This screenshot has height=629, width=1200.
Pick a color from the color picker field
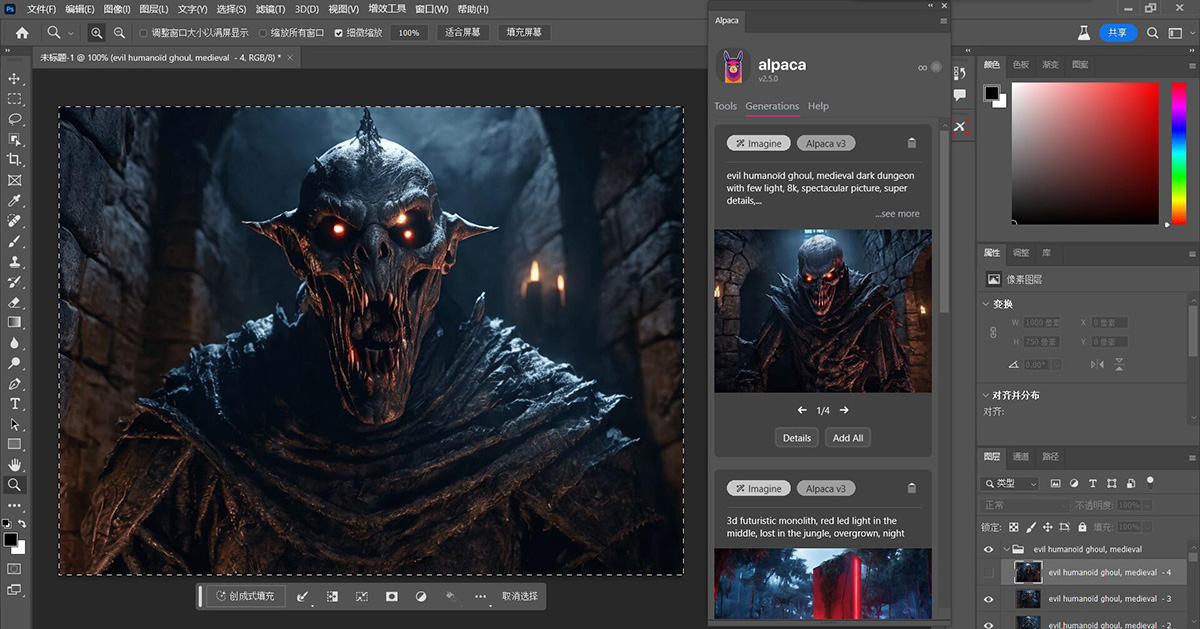[1085, 150]
